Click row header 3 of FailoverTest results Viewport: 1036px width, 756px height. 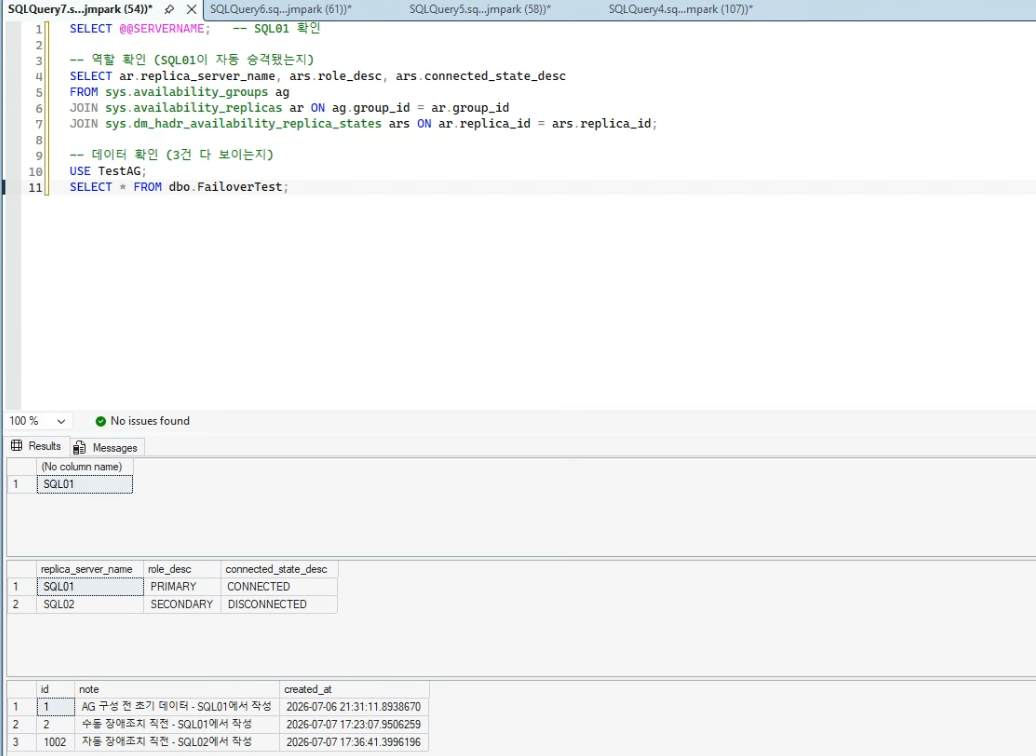click(22, 742)
